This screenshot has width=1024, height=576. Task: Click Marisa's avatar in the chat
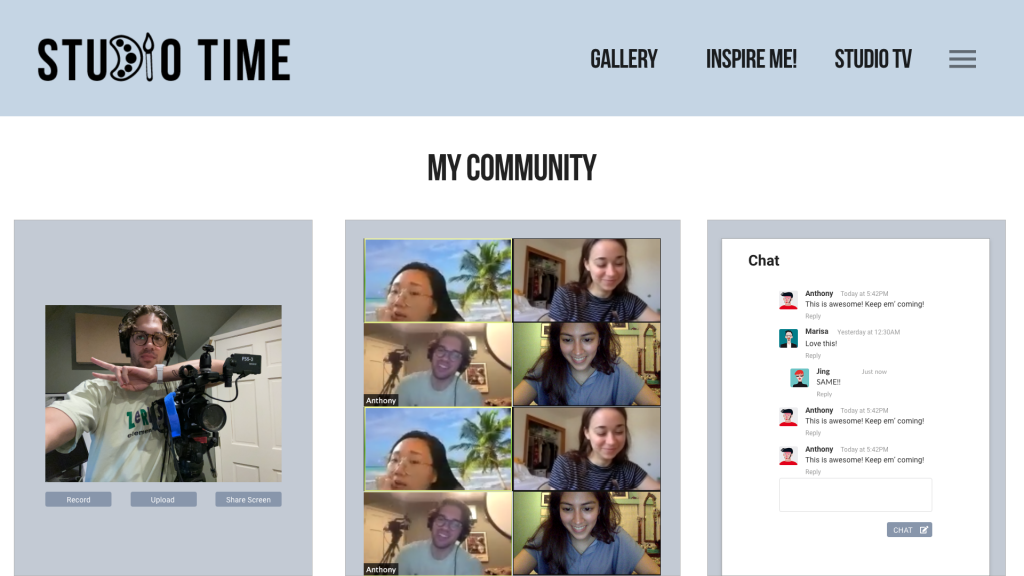(x=788, y=338)
